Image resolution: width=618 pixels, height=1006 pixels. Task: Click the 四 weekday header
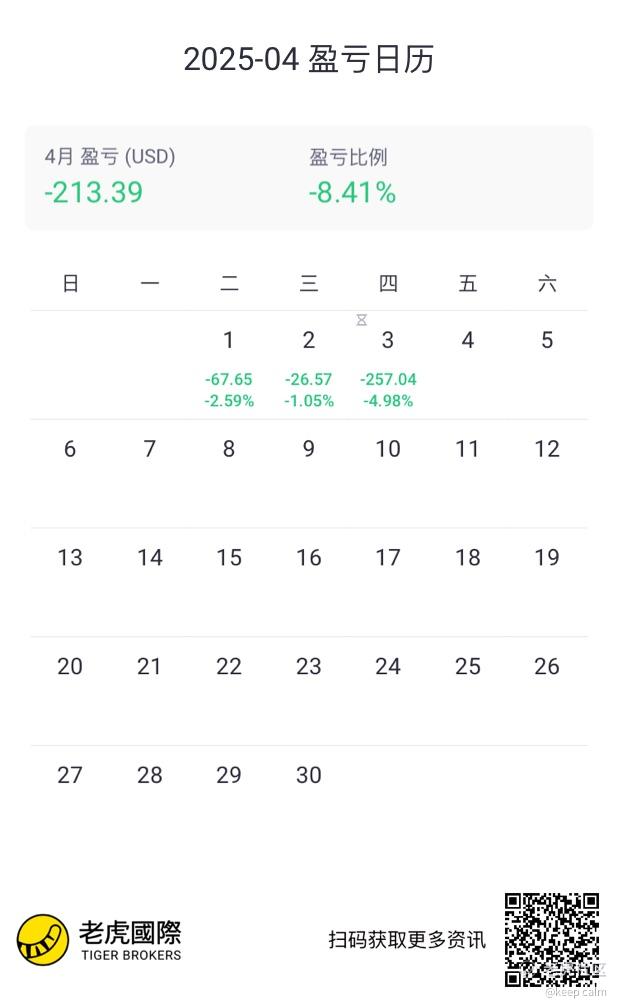click(388, 284)
